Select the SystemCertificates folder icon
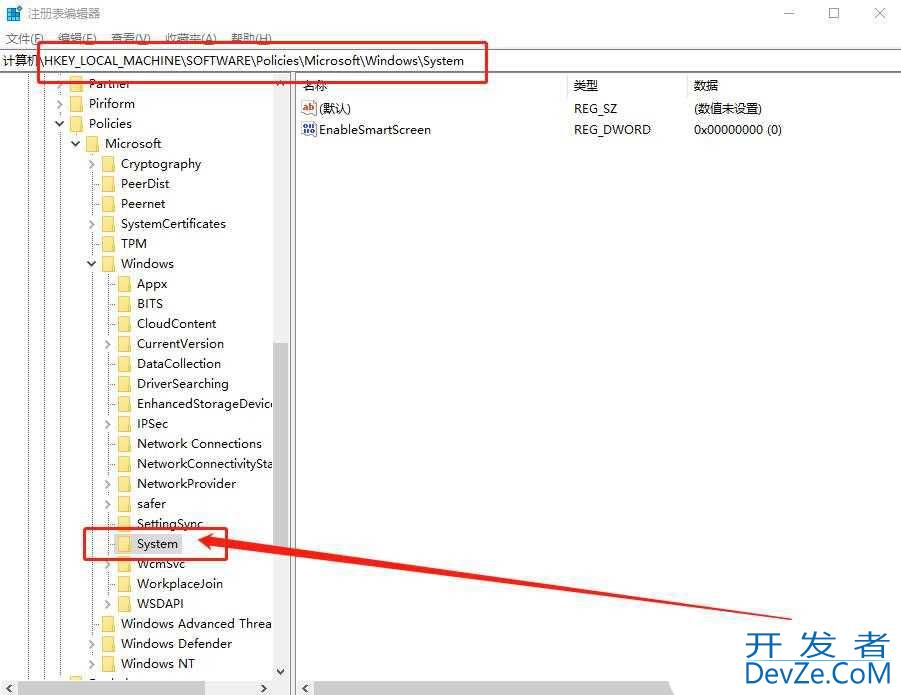The width and height of the screenshot is (901, 695). (x=109, y=224)
